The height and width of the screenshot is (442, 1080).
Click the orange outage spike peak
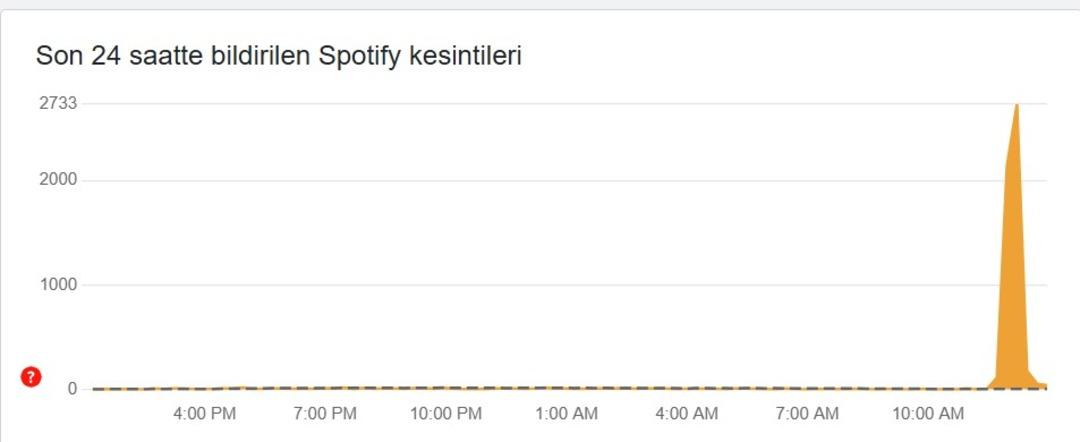1017,105
